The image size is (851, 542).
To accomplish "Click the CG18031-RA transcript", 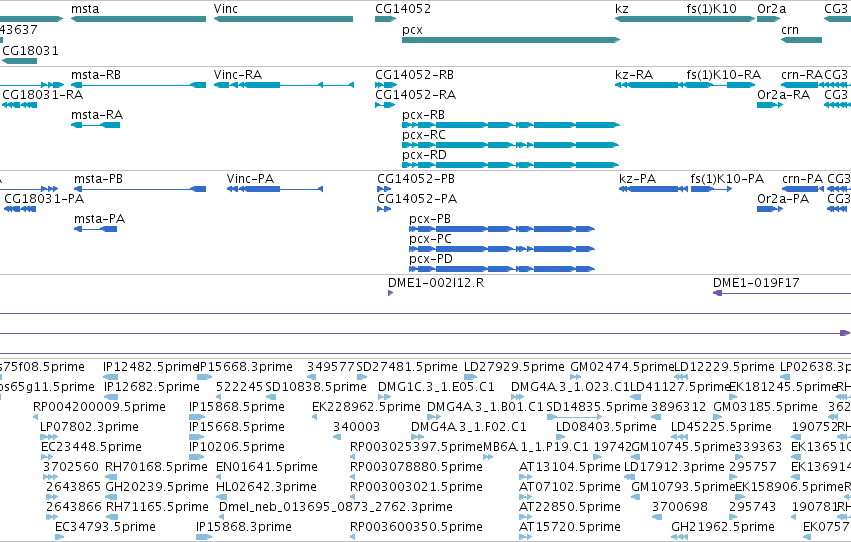I will 20,105.
